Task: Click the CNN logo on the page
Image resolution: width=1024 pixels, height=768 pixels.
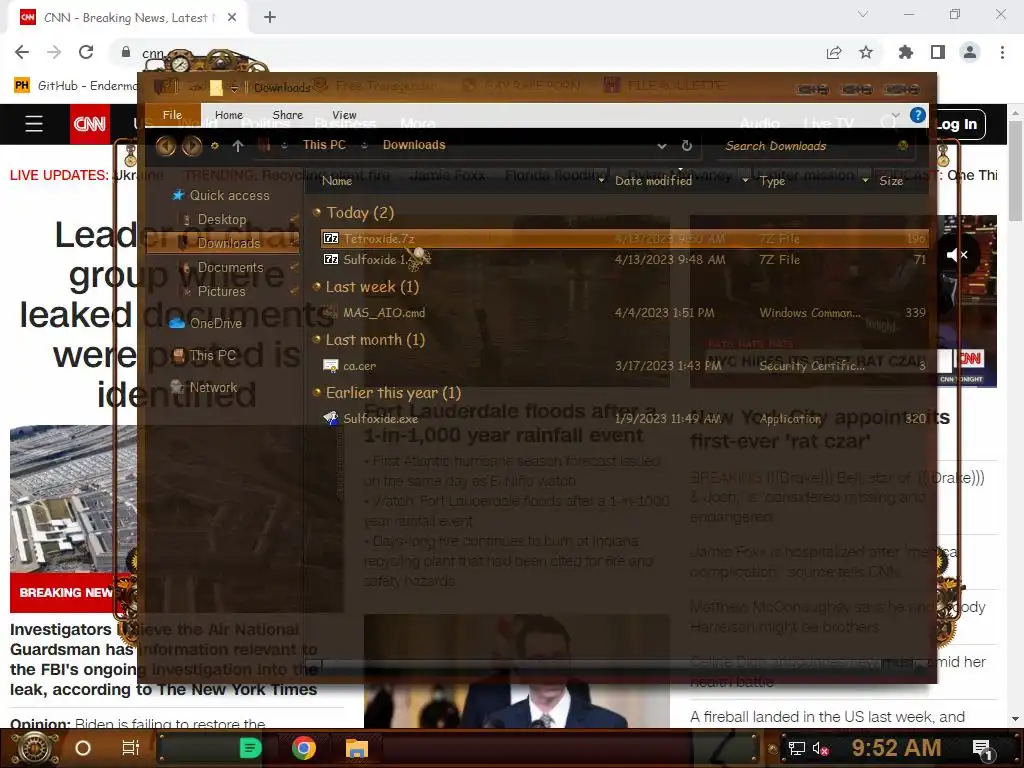Action: click(89, 123)
